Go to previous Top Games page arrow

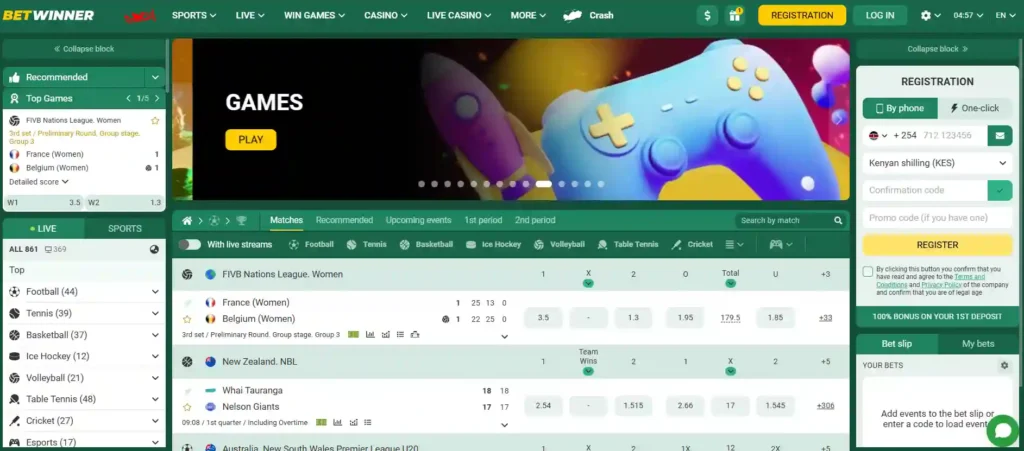pos(129,99)
